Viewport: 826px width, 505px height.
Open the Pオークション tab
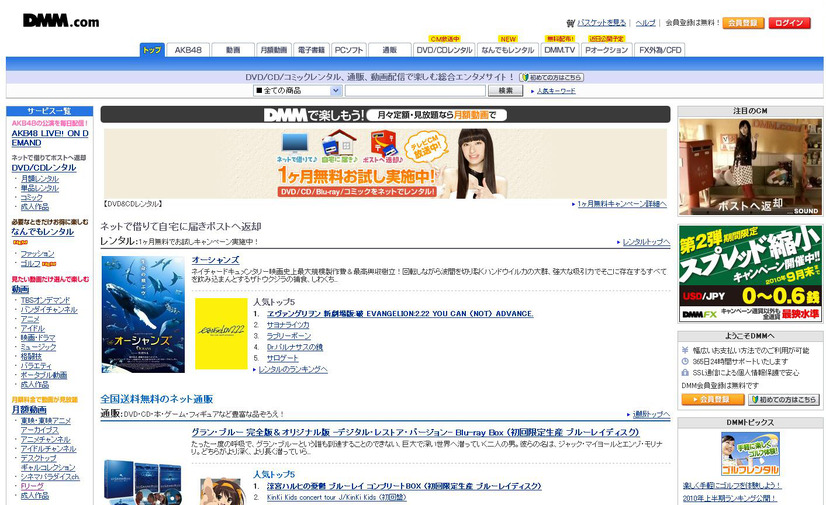point(606,50)
